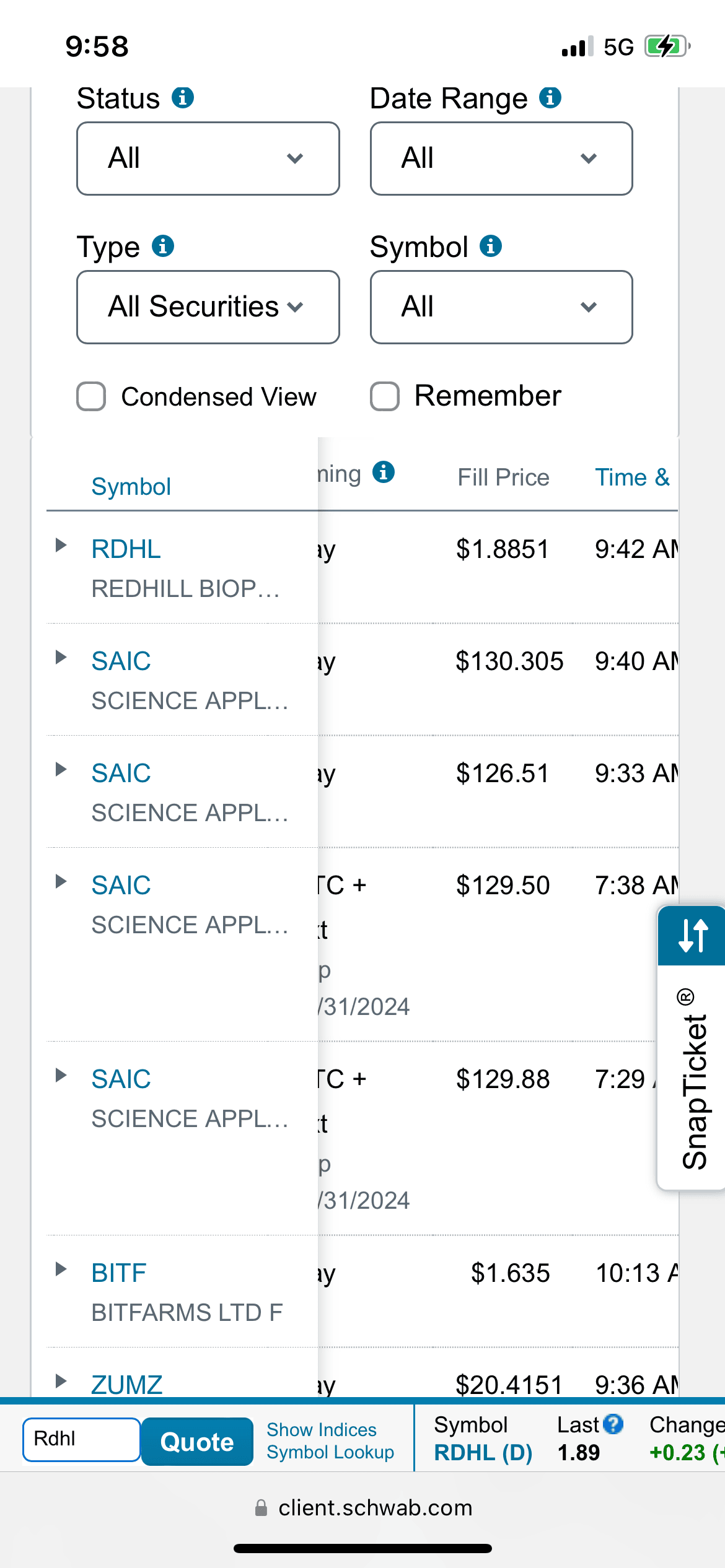
Task: Click the Symbol filter info icon
Action: point(491,246)
